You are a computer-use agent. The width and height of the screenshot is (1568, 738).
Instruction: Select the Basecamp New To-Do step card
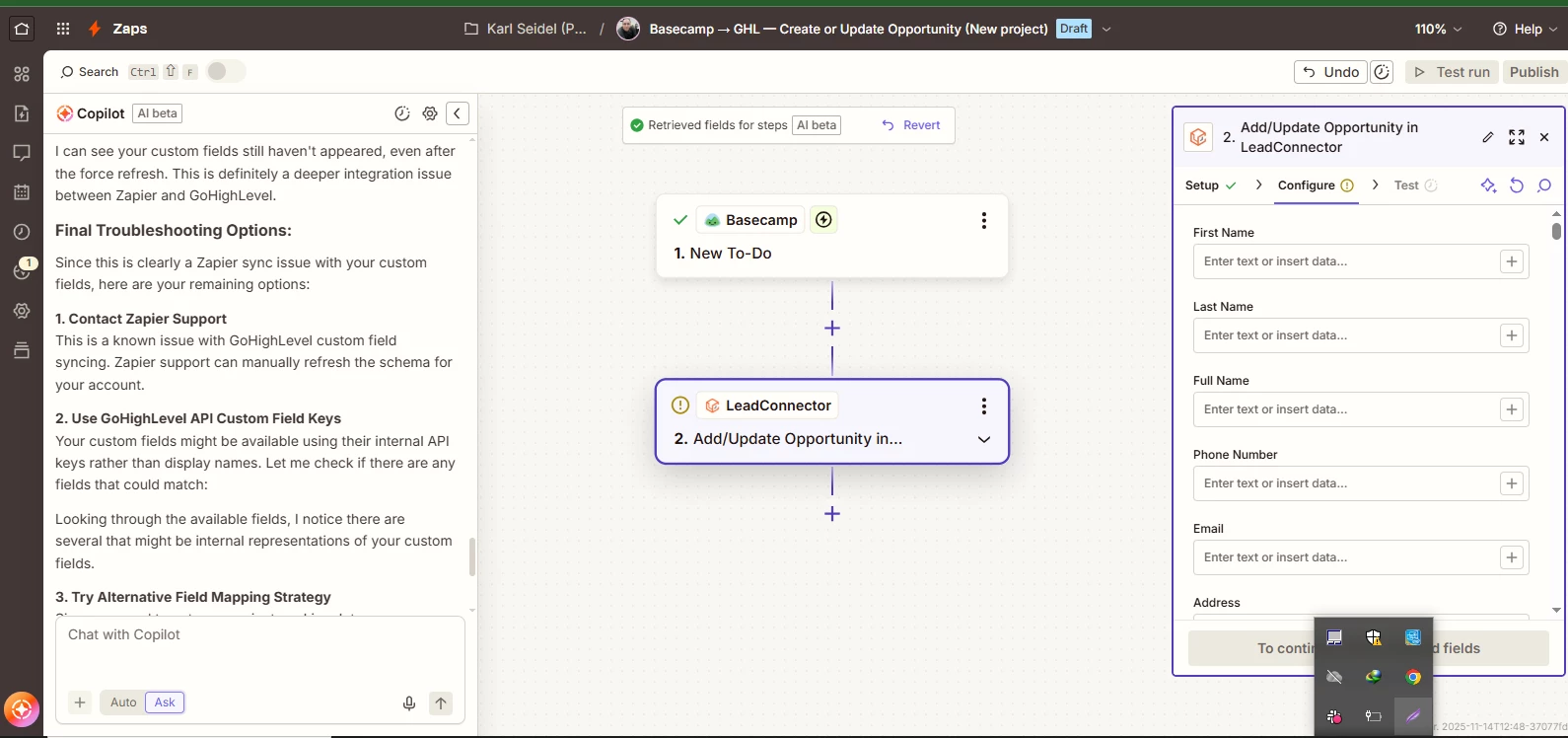click(x=832, y=236)
